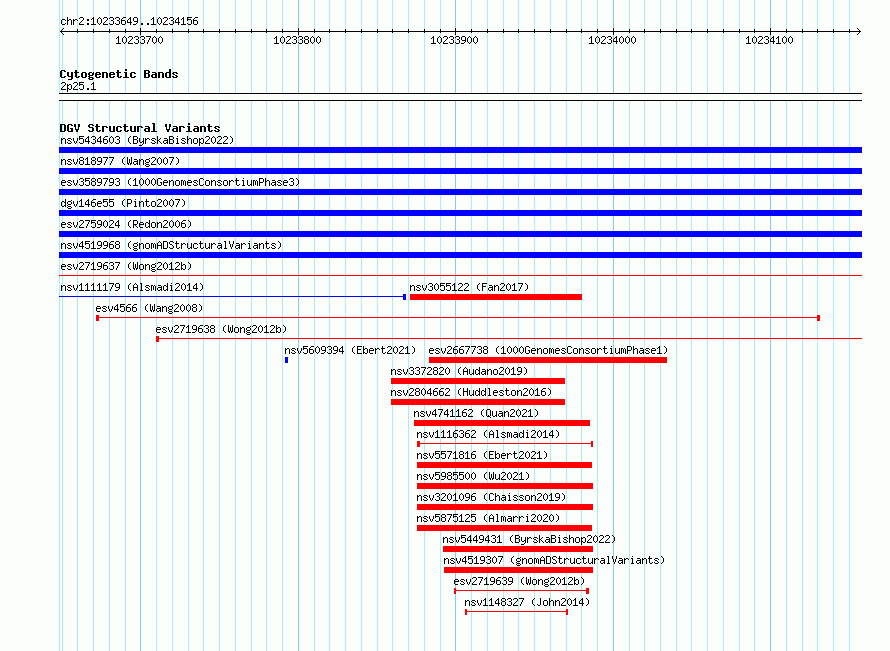This screenshot has width=890, height=651.
Task: Click the DGV Structural Variants track title
Action: click(140, 128)
